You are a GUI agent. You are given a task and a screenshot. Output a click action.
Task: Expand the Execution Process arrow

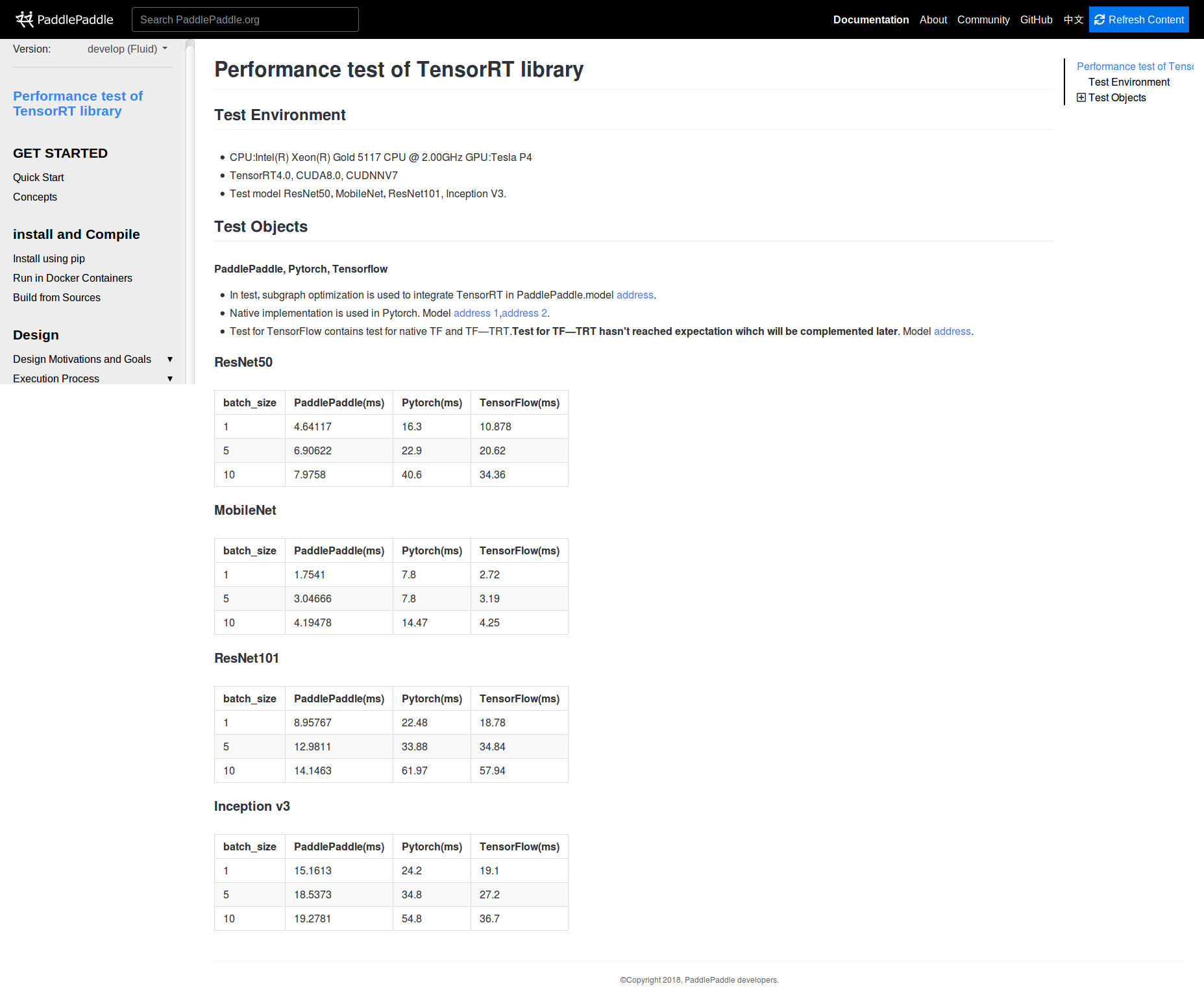[170, 378]
